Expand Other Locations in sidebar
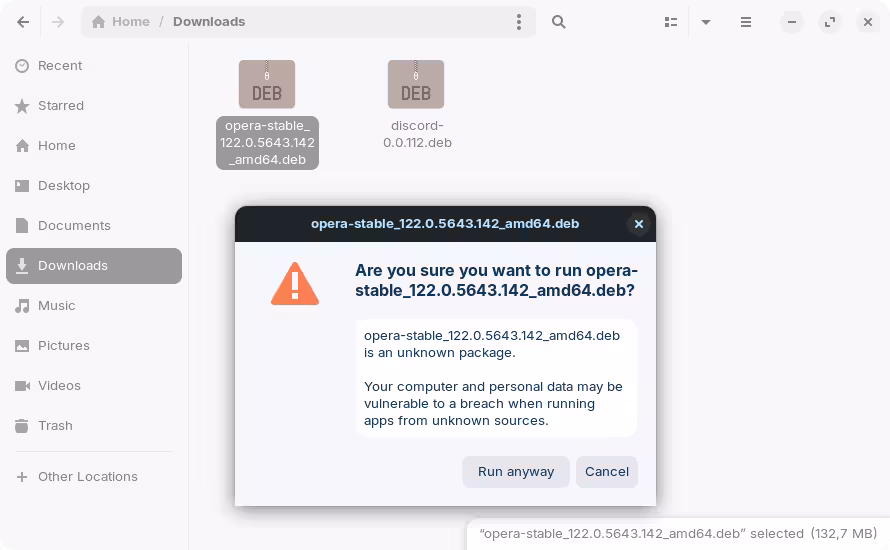This screenshot has height=550, width=890. coord(87,477)
